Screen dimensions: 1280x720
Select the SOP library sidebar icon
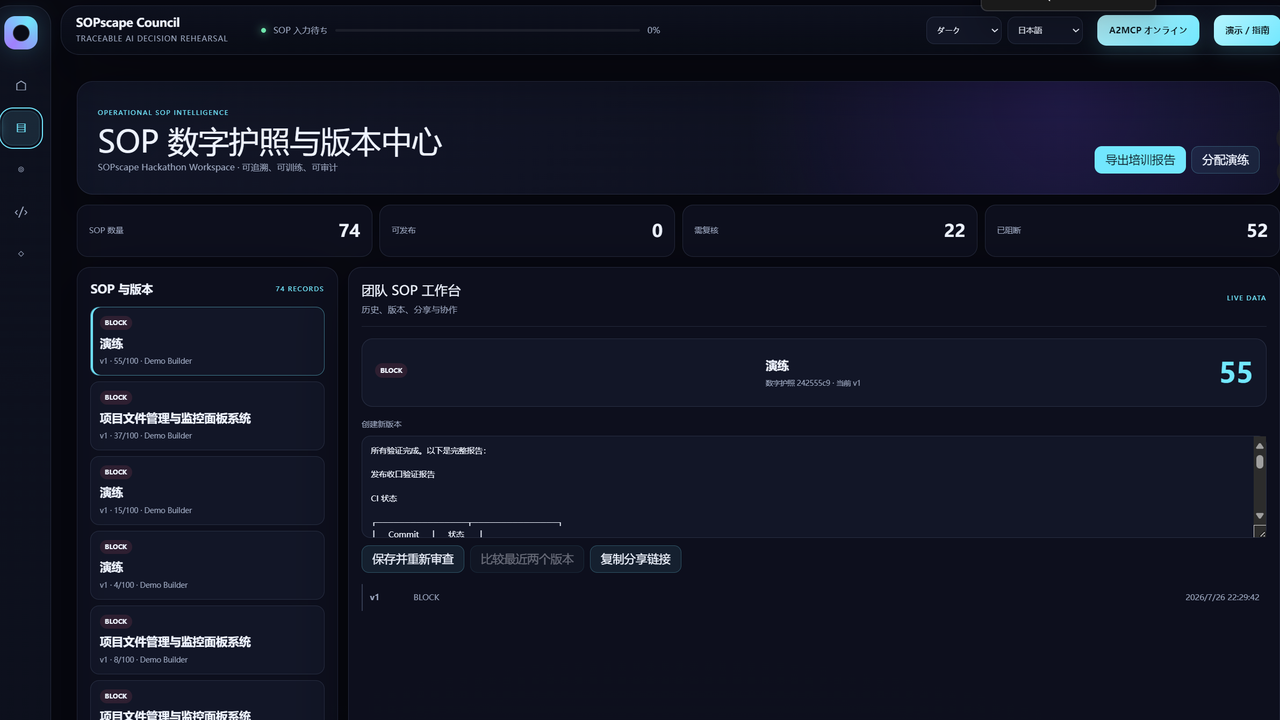(21, 128)
